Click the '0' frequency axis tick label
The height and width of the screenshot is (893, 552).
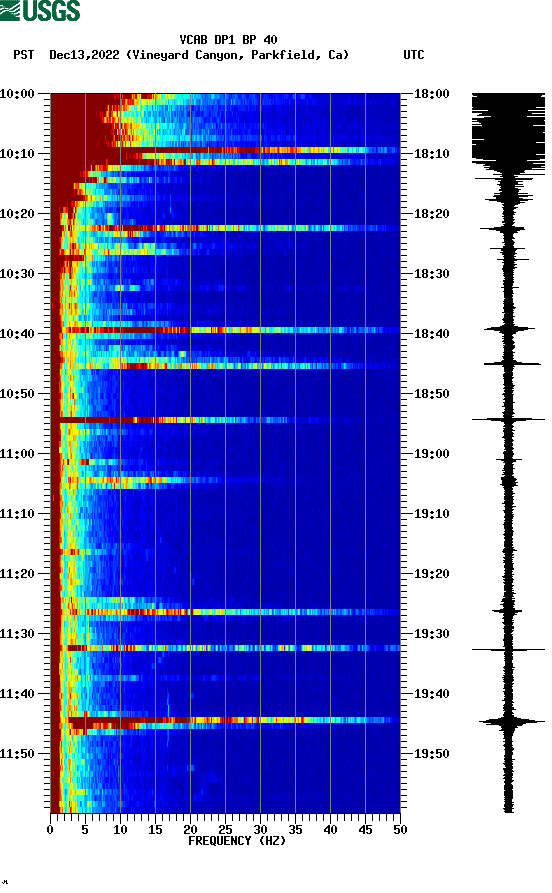point(50,830)
